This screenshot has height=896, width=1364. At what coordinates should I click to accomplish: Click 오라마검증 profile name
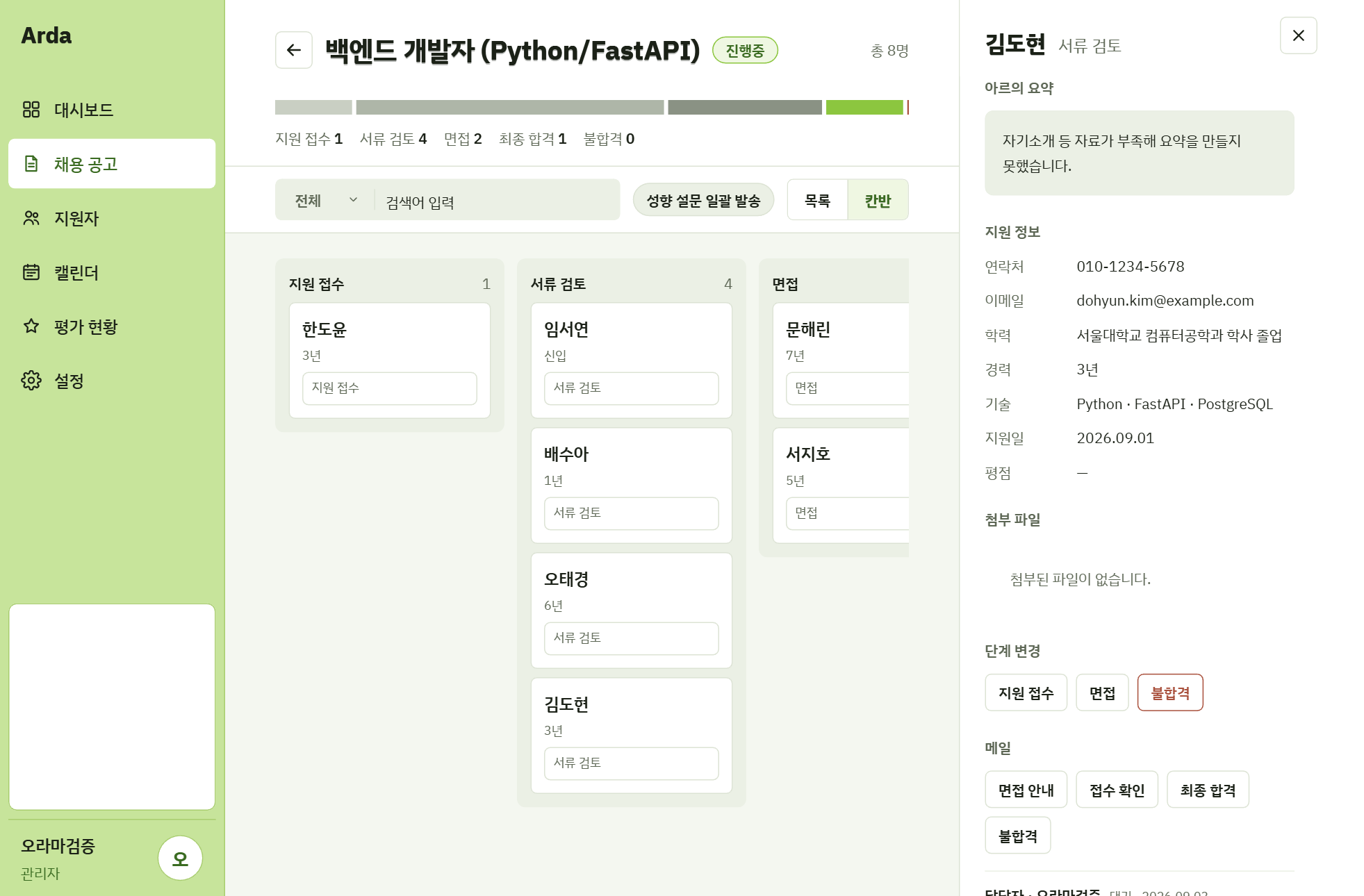click(58, 845)
